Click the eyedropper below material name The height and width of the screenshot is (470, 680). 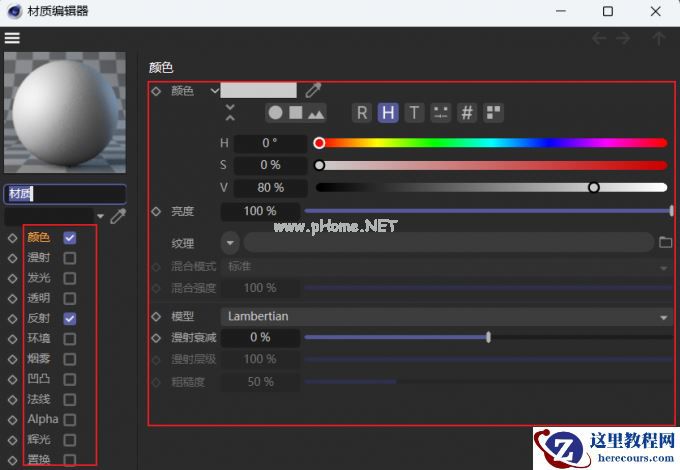[118, 216]
